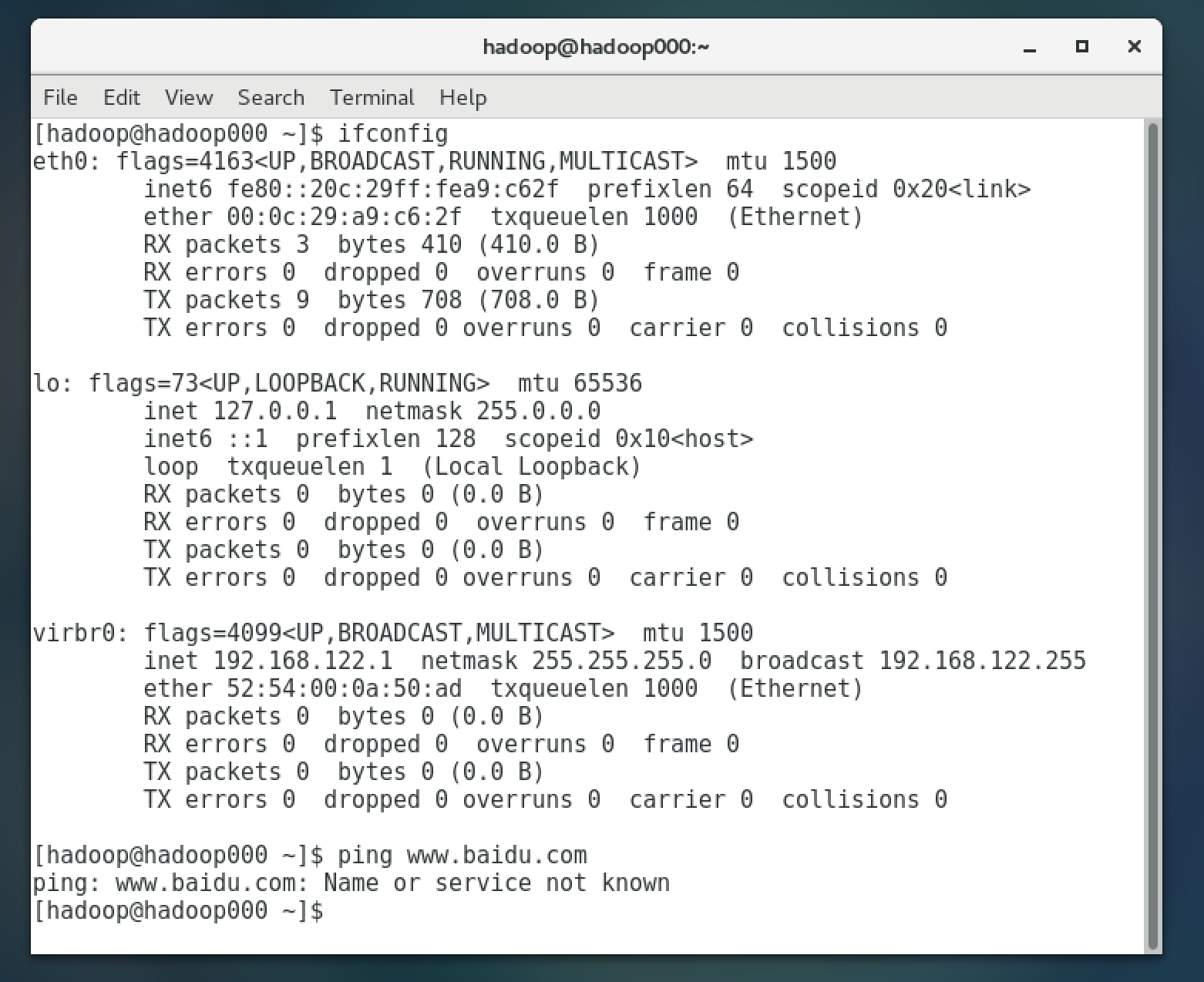
Task: Open the Help menu
Action: 463,98
